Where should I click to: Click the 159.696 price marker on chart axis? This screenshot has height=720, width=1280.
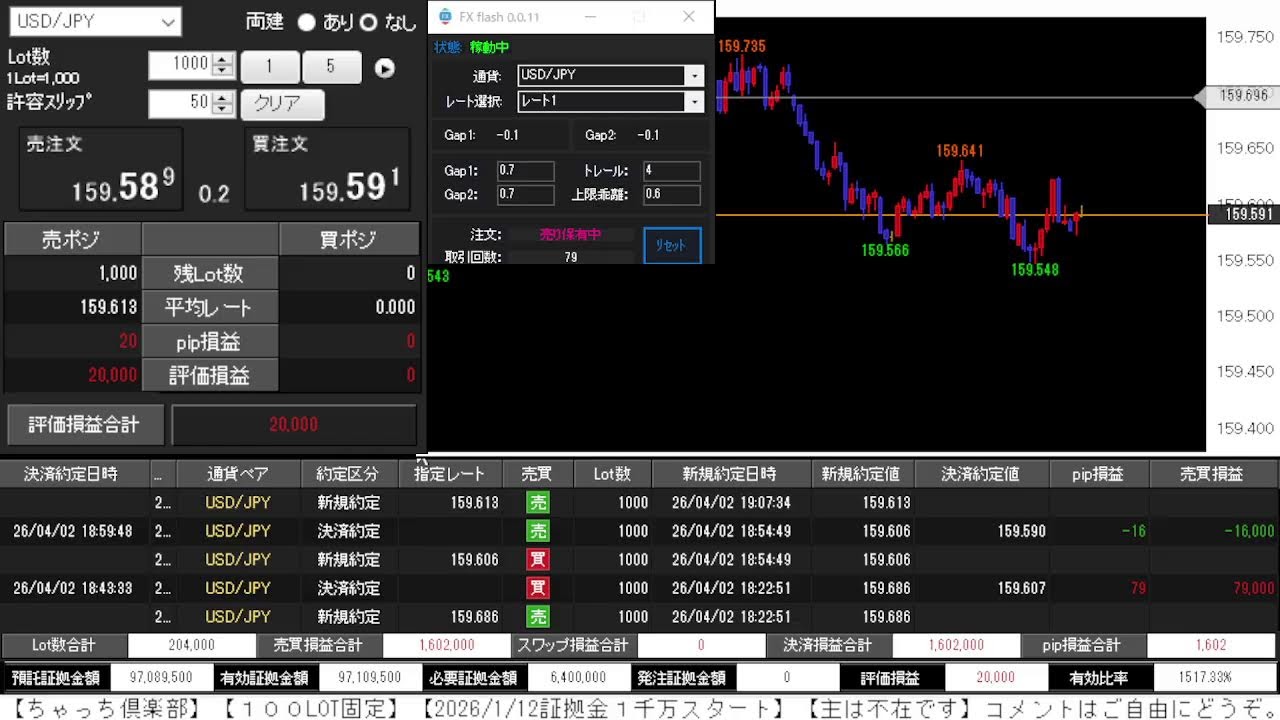coord(1240,96)
